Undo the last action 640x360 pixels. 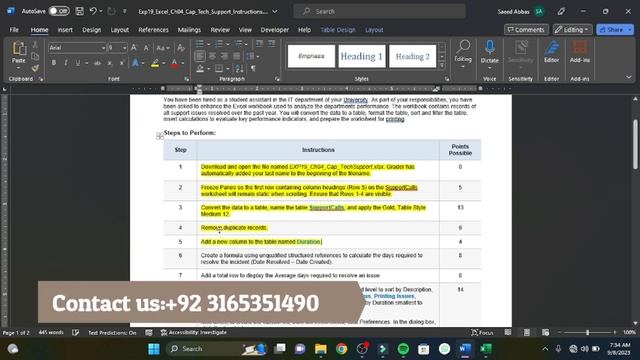coord(93,11)
